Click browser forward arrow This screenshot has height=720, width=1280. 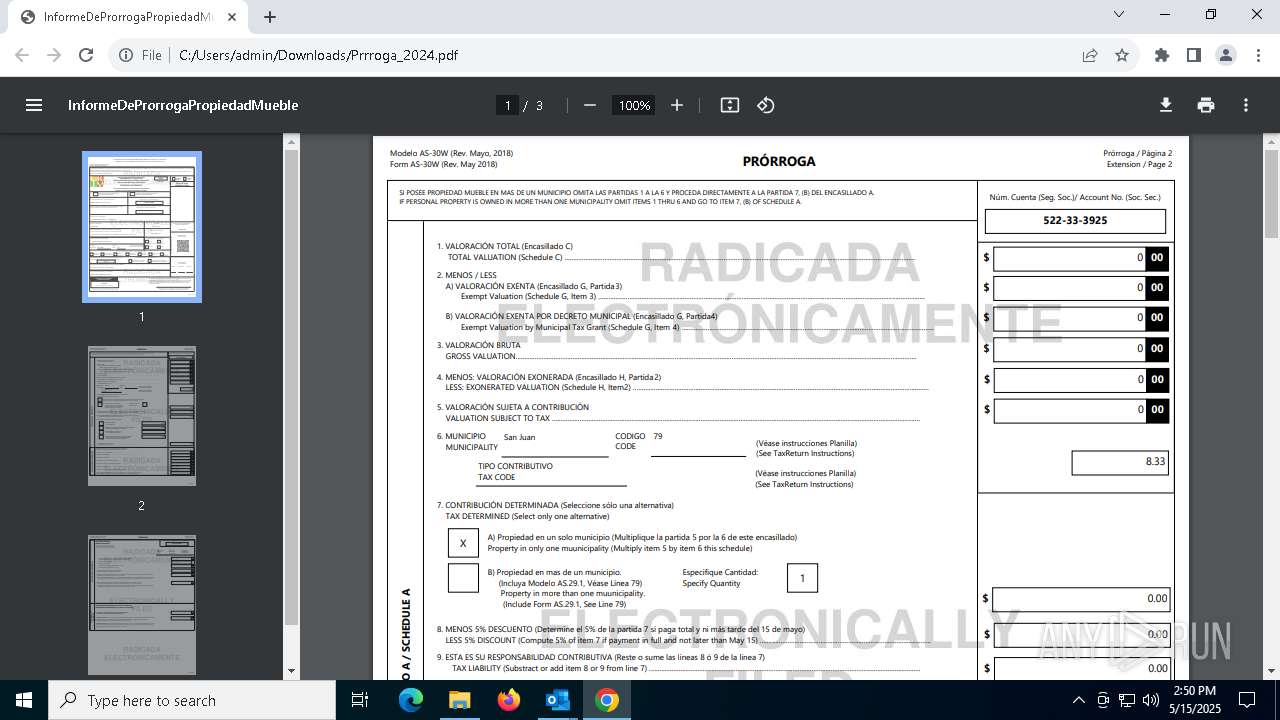click(54, 55)
